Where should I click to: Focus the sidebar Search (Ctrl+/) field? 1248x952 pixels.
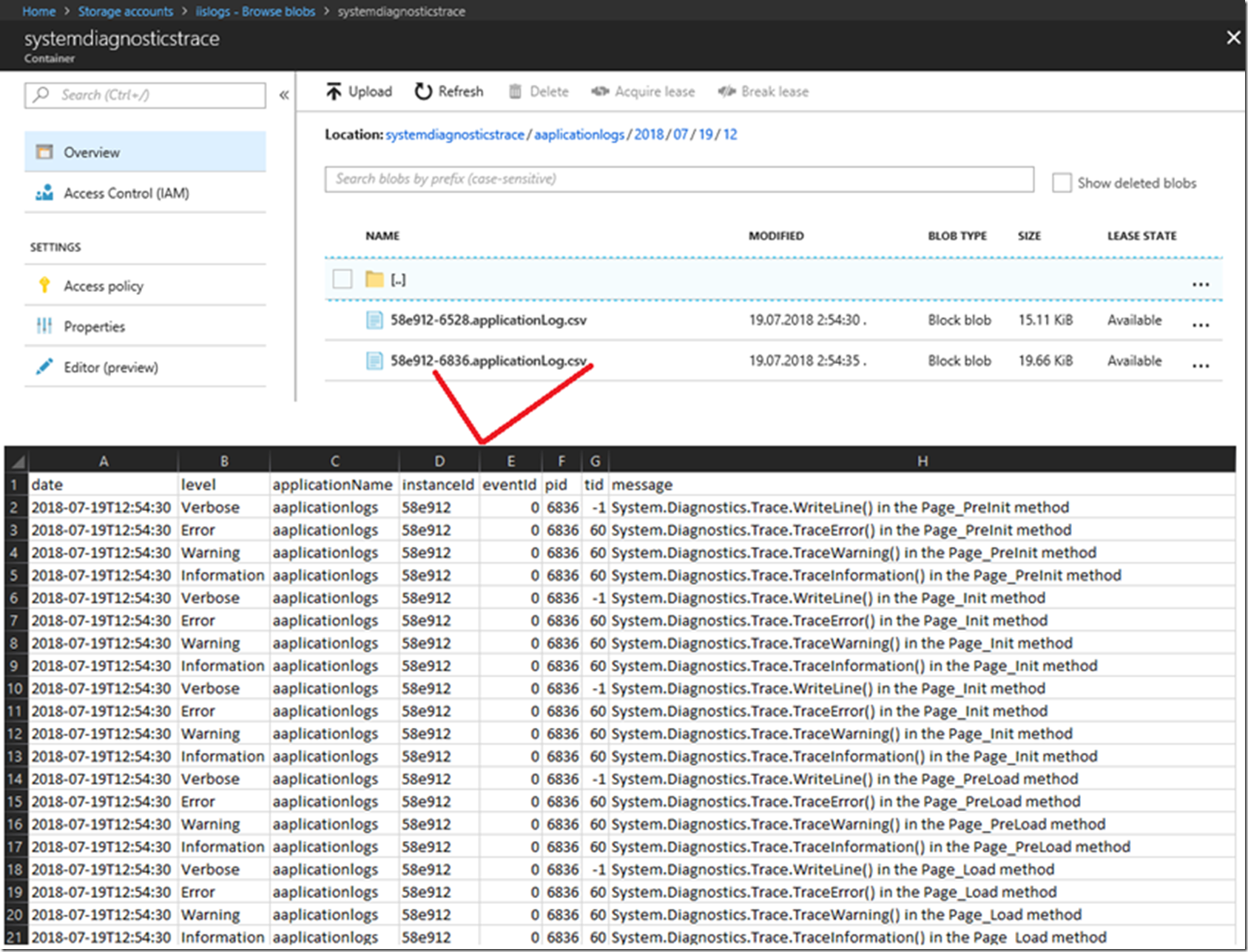click(145, 95)
